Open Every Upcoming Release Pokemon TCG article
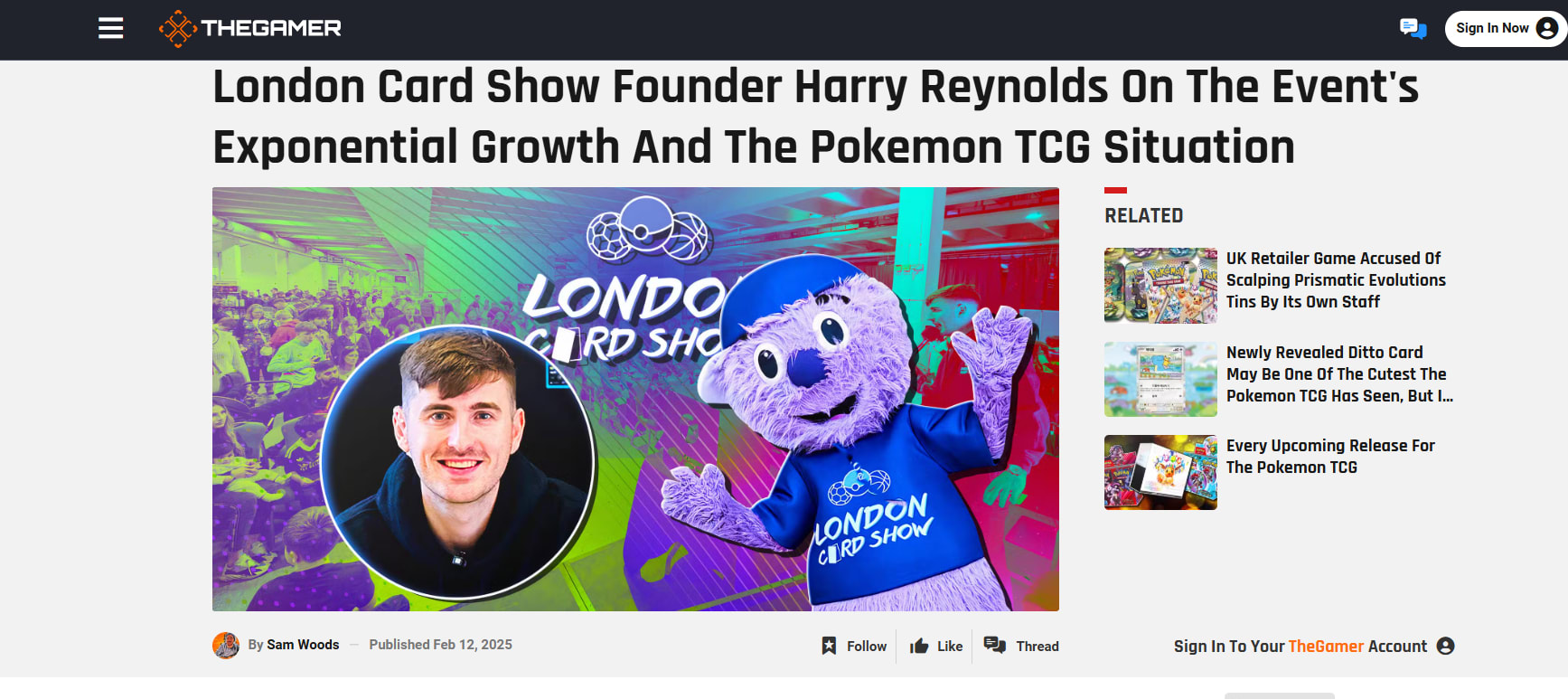Image resolution: width=1568 pixels, height=699 pixels. pyautogui.click(x=1330, y=457)
